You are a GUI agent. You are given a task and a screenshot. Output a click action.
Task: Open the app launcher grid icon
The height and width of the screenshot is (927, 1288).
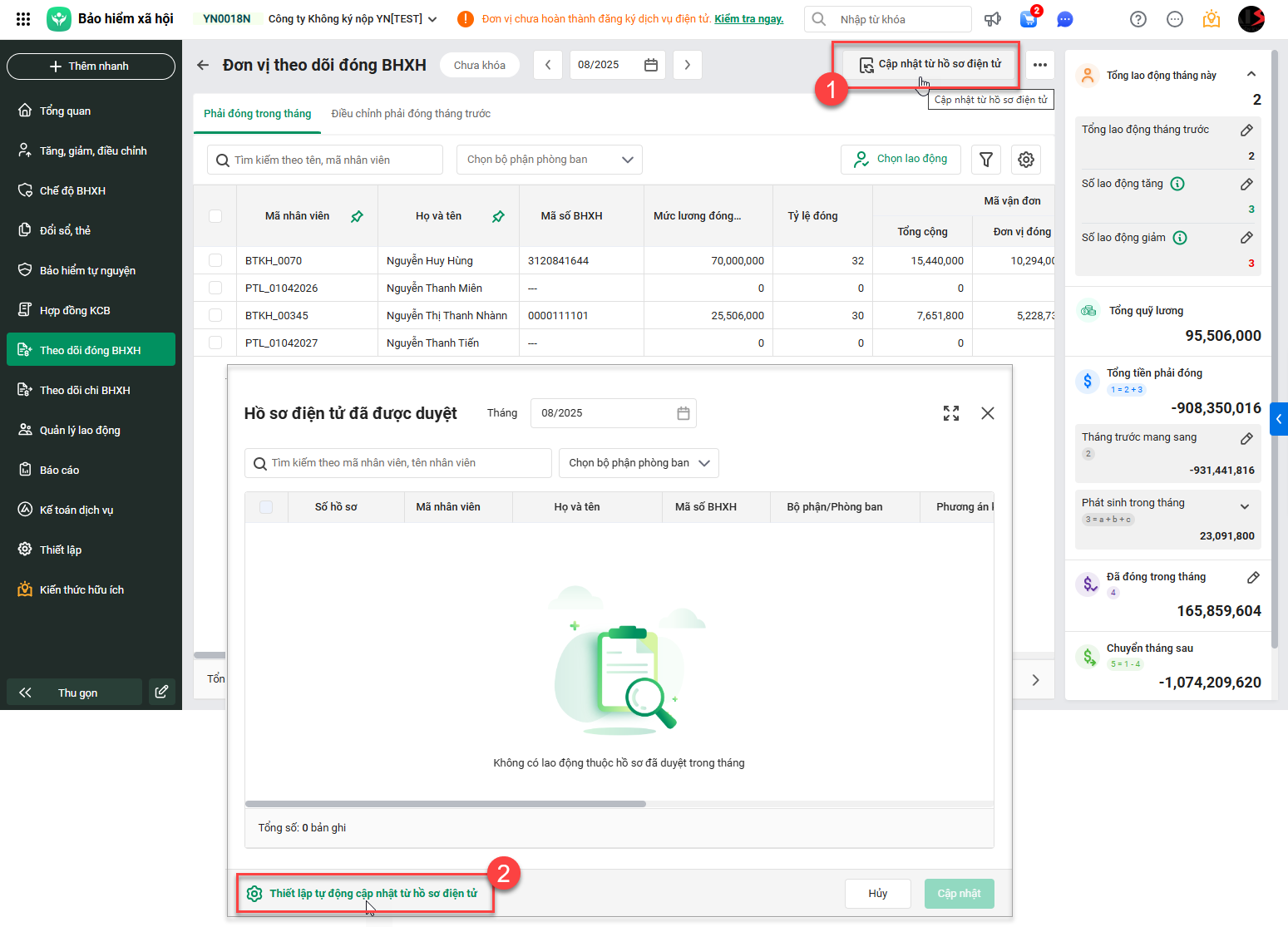[x=23, y=19]
